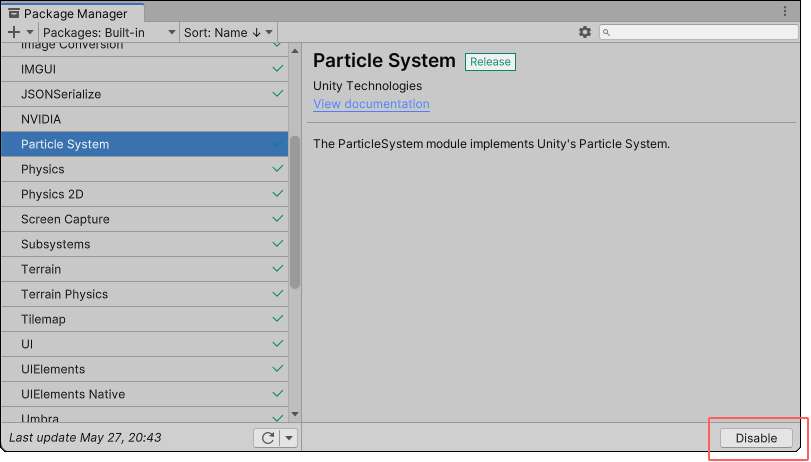
Task: Click the checkmark next to Terrain Physics
Action: (x=278, y=293)
